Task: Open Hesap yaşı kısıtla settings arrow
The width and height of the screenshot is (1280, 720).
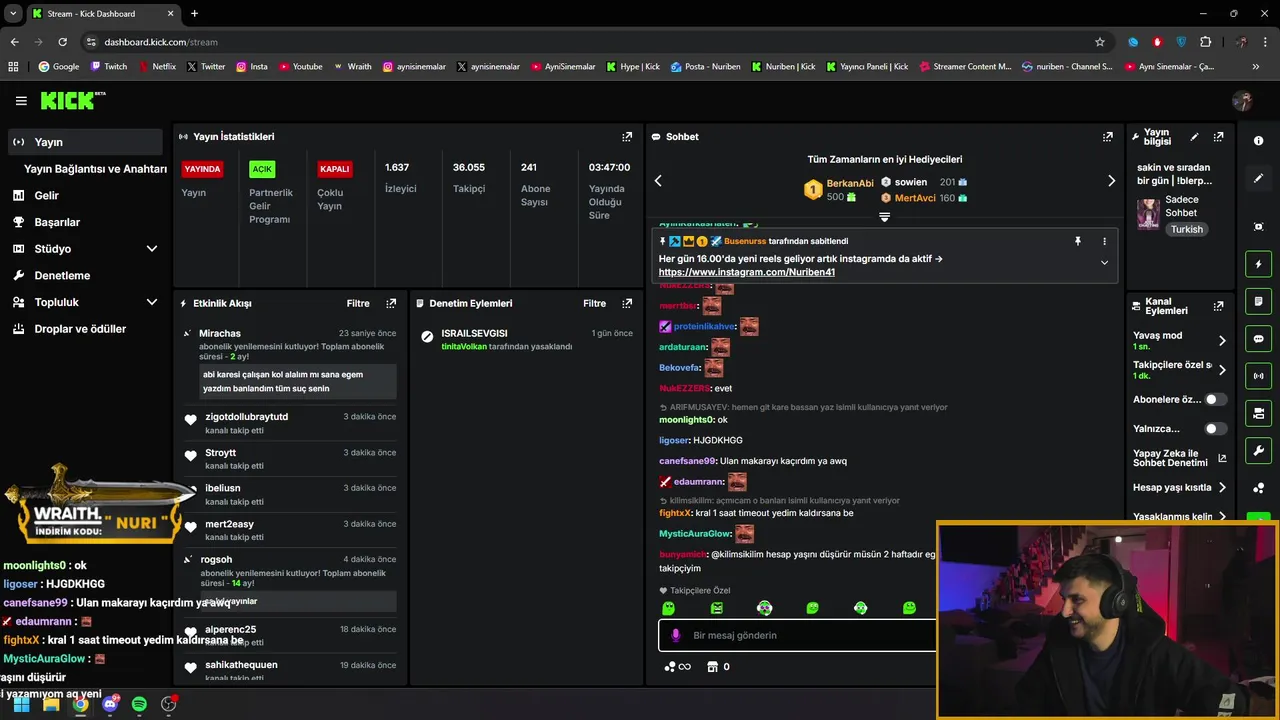Action: [1221, 488]
